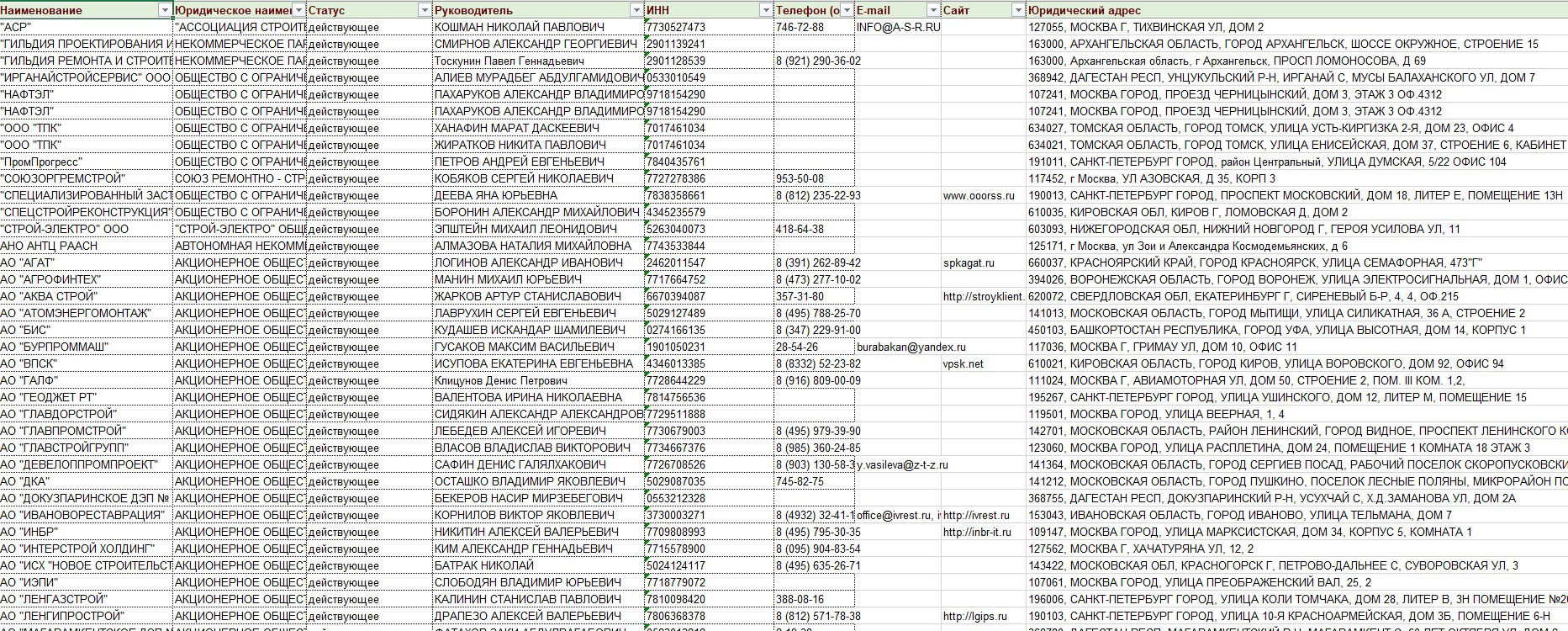1568x631 pixels.
Task: Select INN cell 4345235579
Action: (709, 212)
